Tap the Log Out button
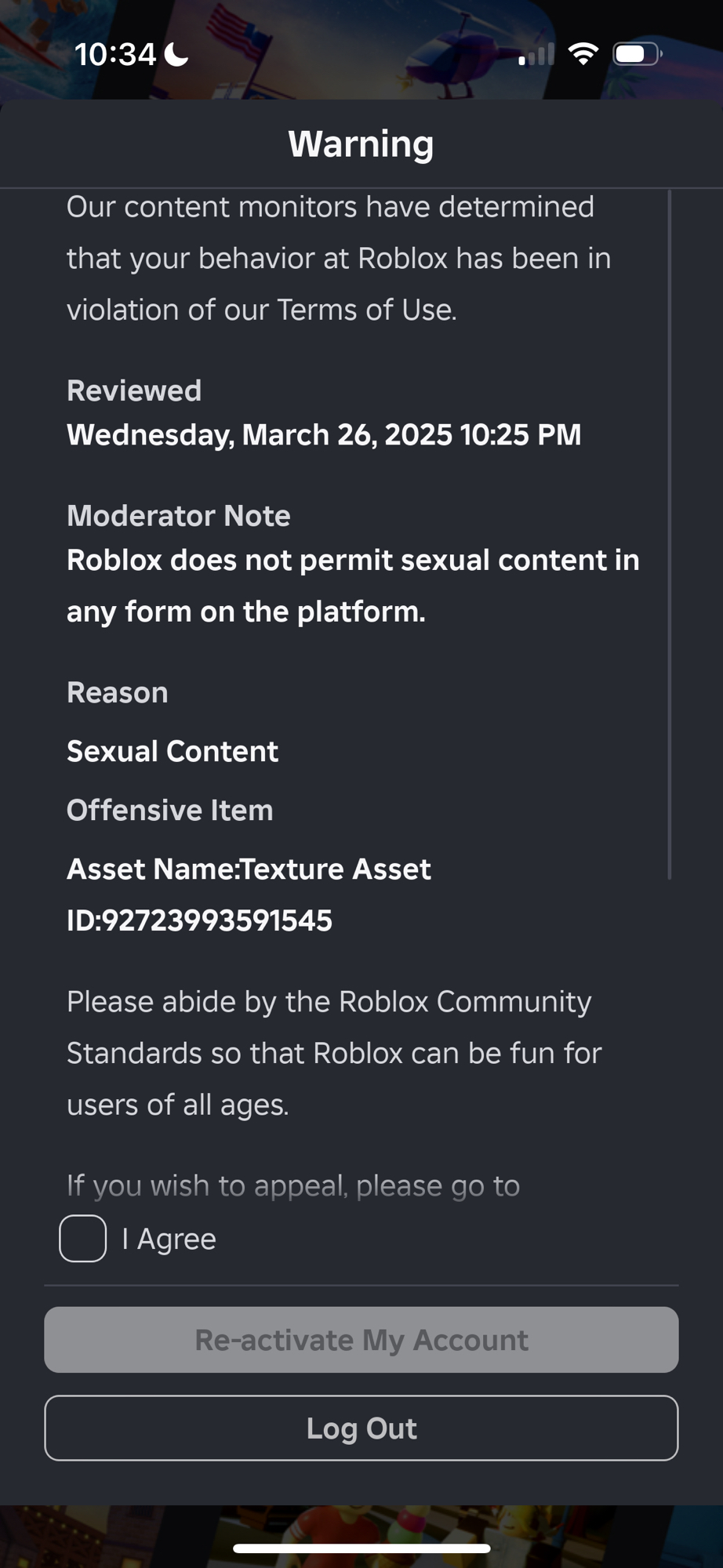 point(361,1428)
